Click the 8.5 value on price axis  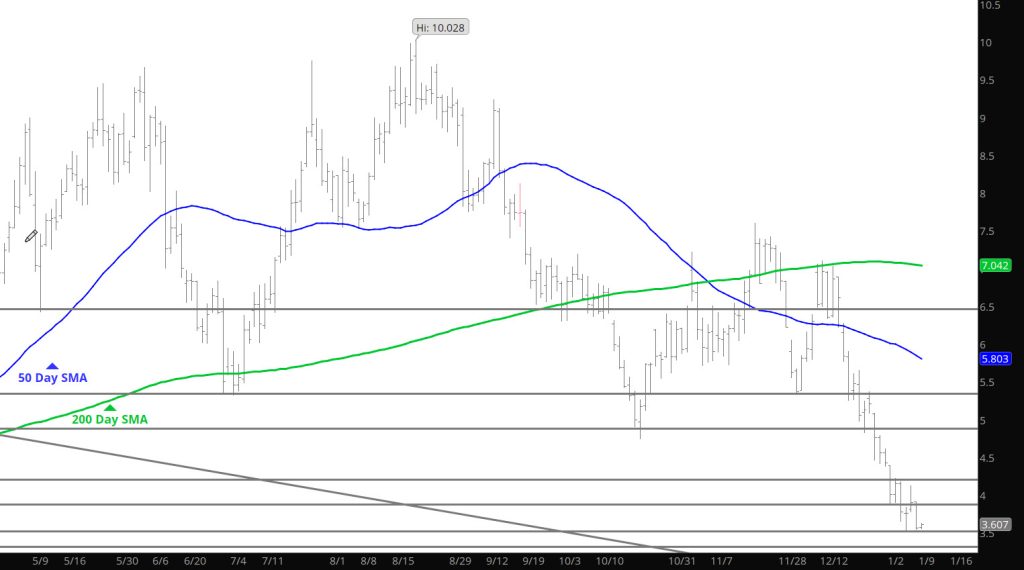(x=990, y=156)
